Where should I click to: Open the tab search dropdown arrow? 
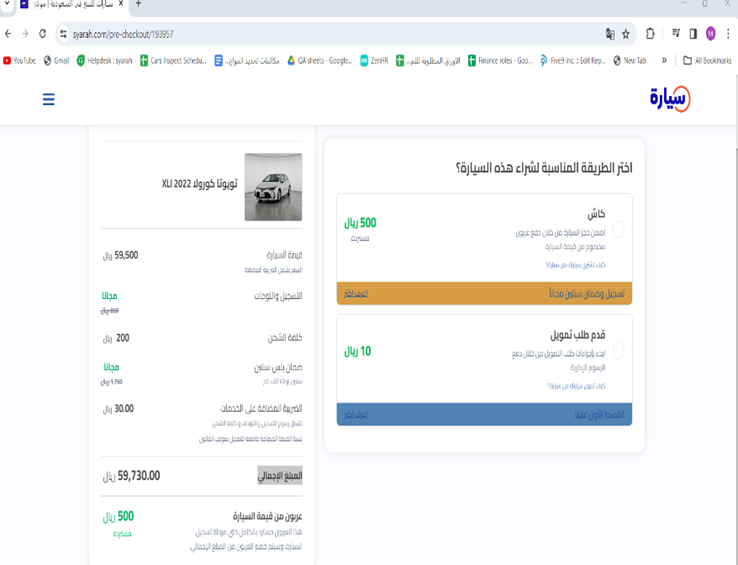7,4
